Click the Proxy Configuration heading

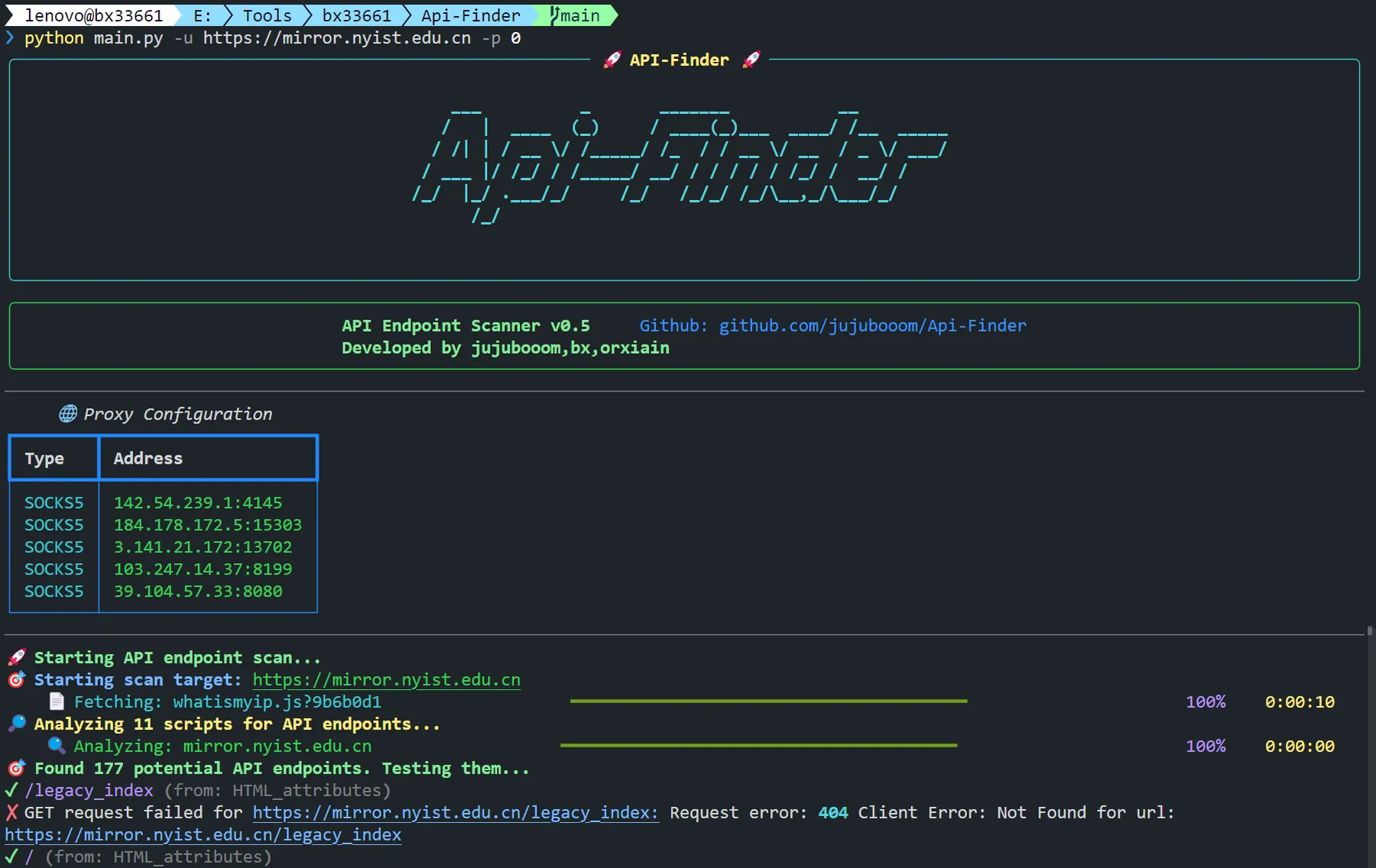(177, 414)
